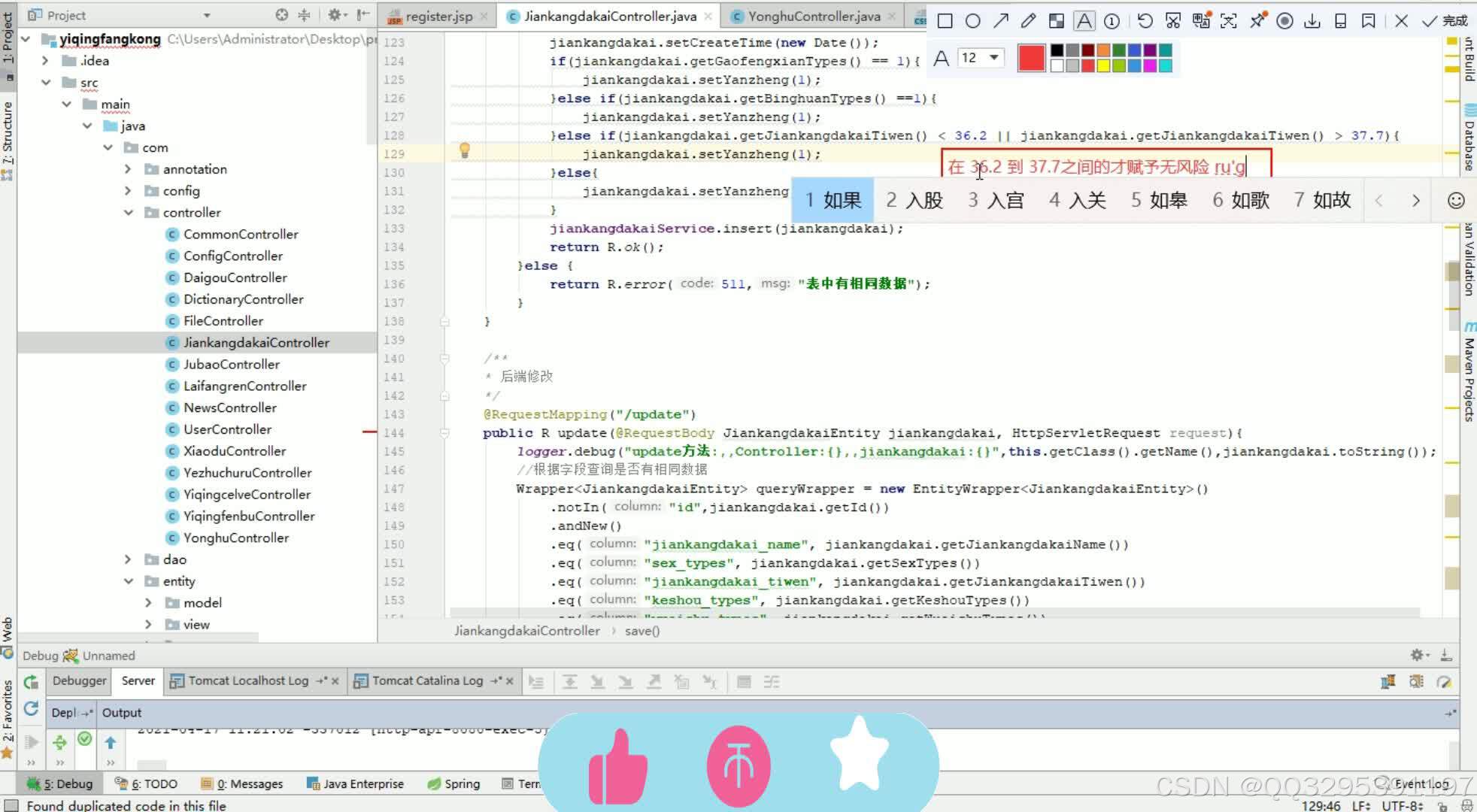The height and width of the screenshot is (812, 1477).
Task: Start screen recording from capture toolbar
Action: (x=1284, y=21)
